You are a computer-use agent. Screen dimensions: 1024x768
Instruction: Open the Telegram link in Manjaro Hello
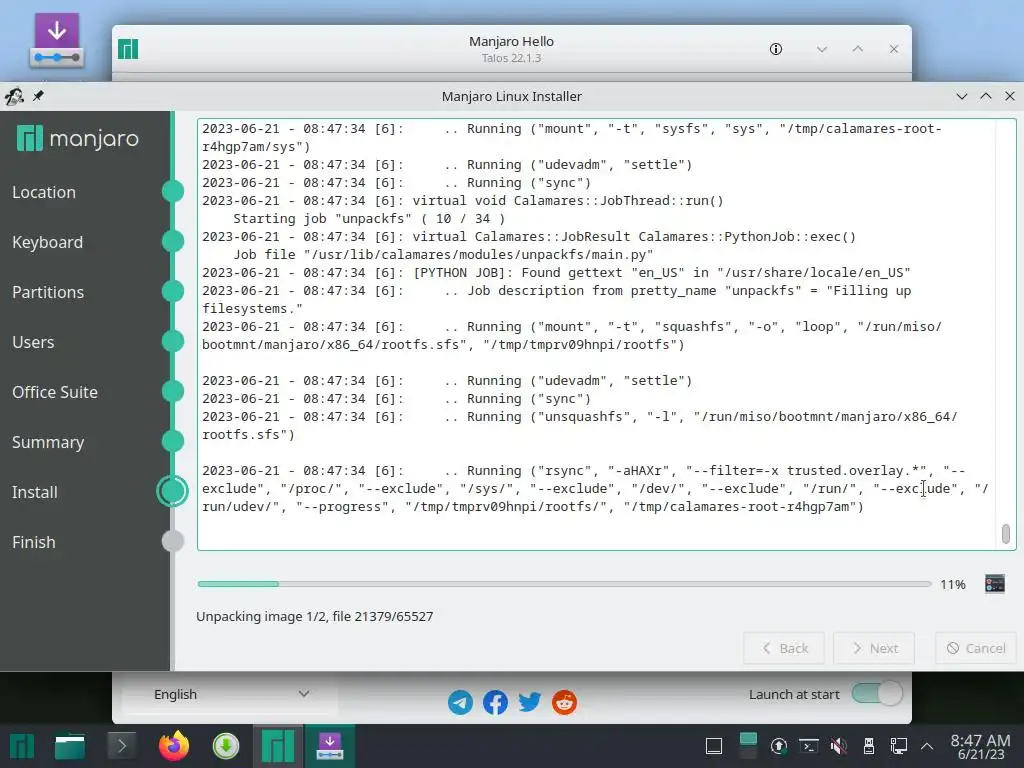pyautogui.click(x=460, y=703)
